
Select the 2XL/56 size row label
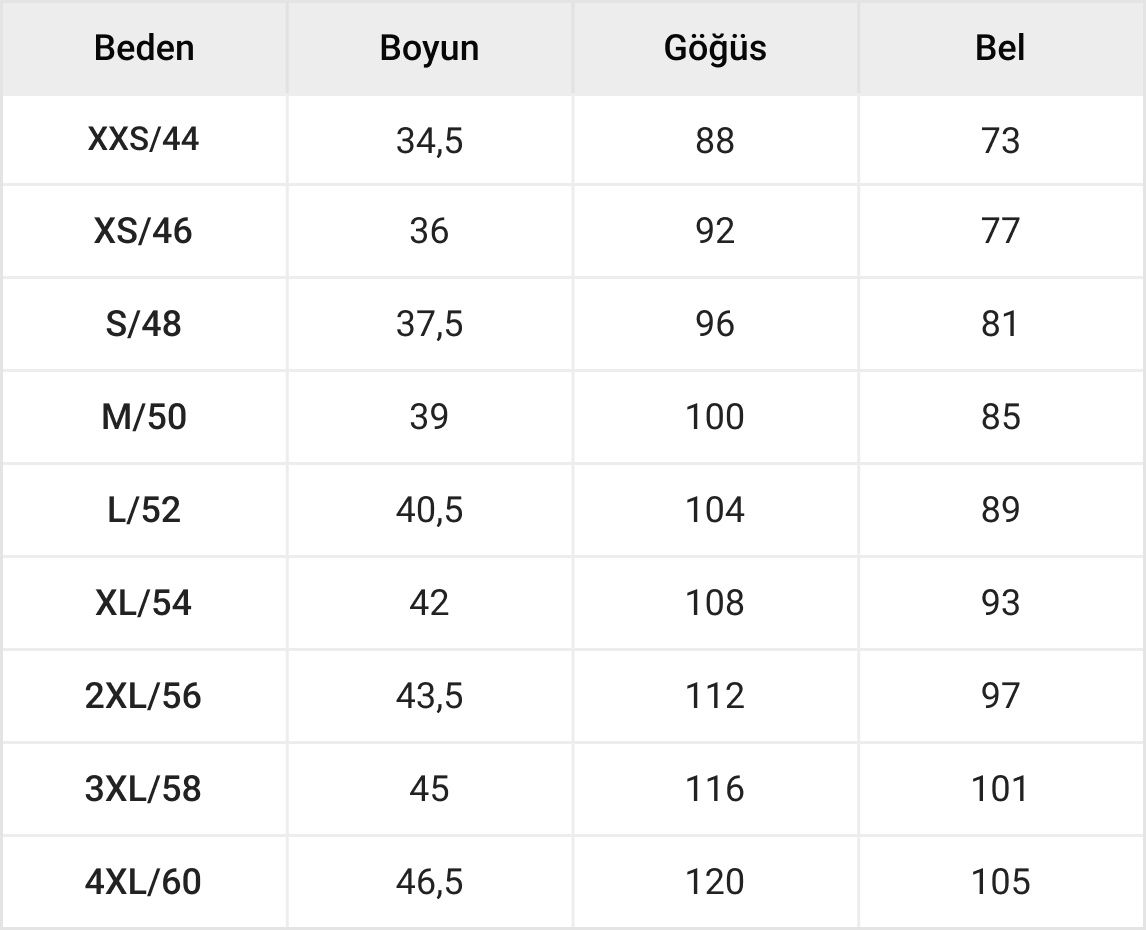144,696
